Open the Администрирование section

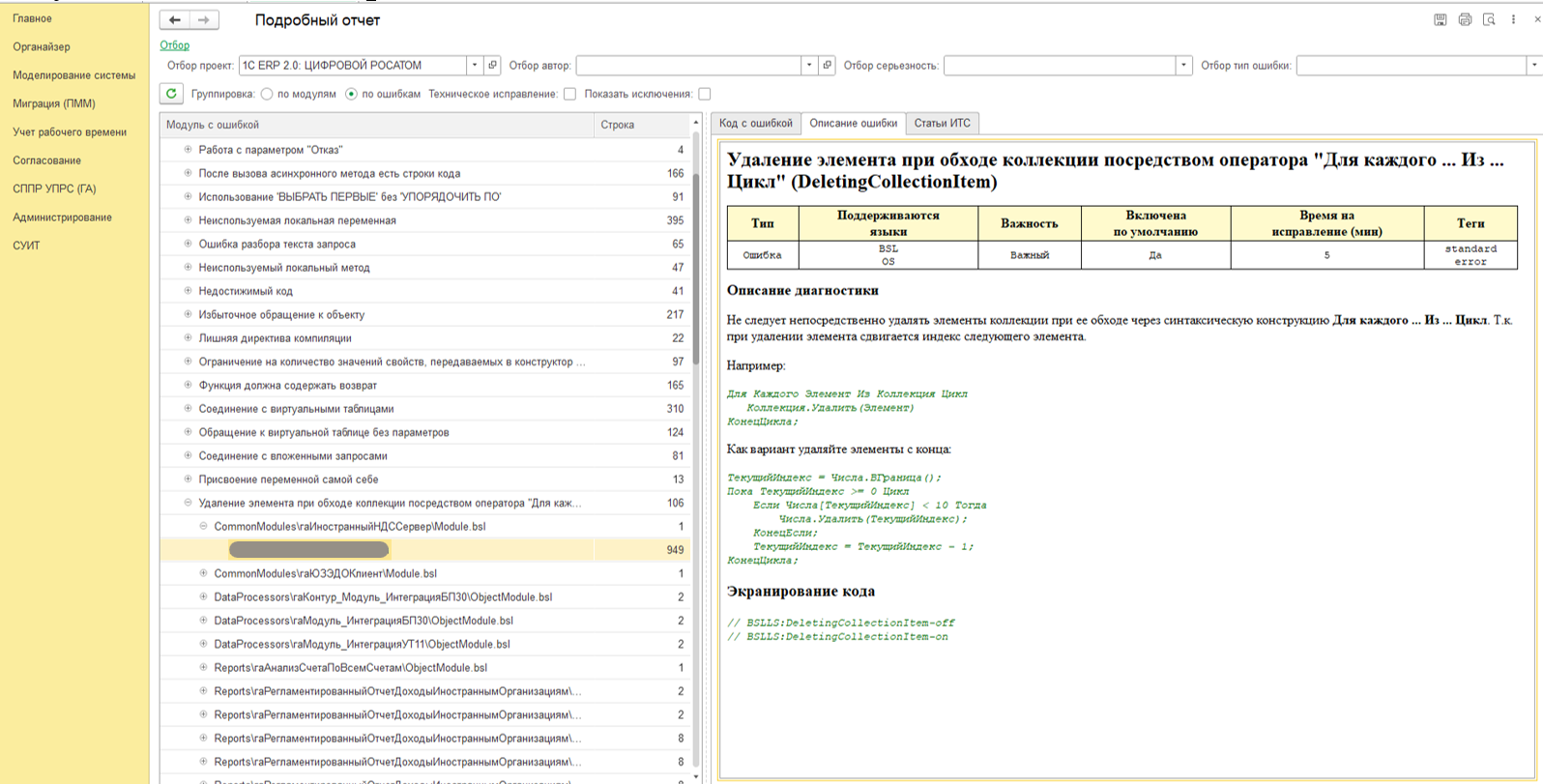click(63, 218)
